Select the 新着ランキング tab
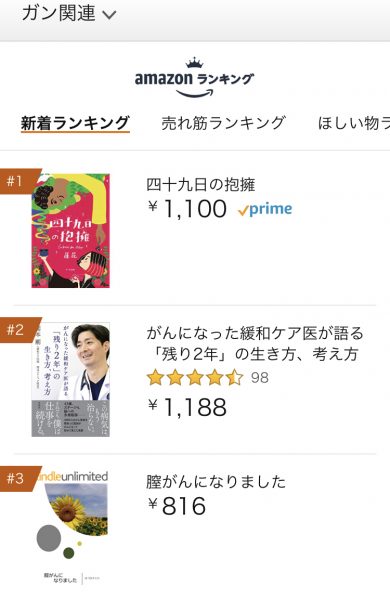390x600 pixels. click(75, 123)
